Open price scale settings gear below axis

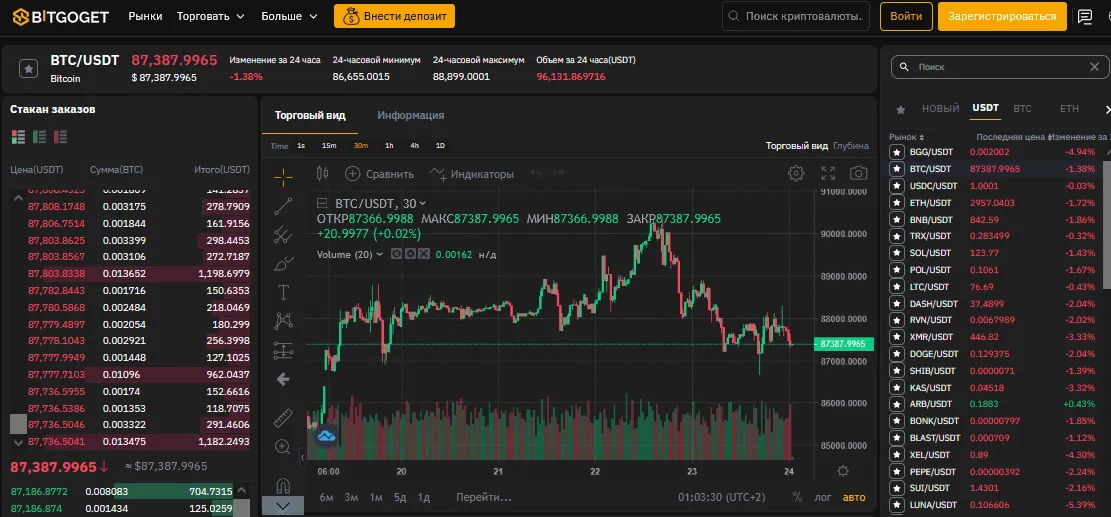(842, 471)
